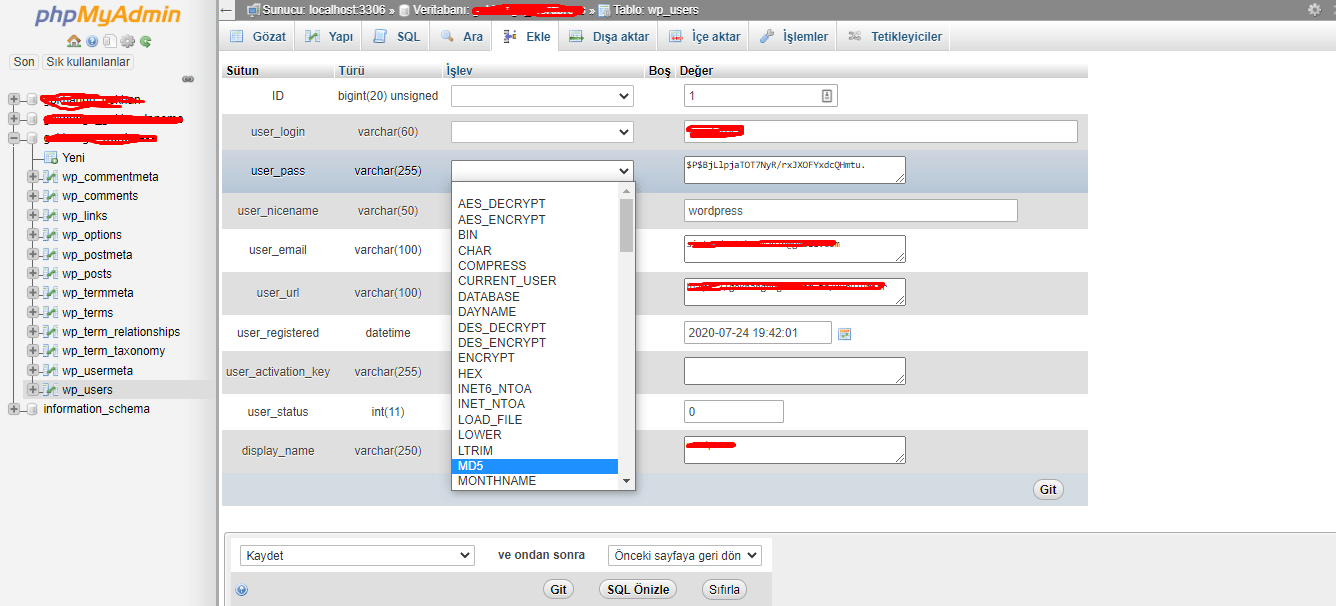Click the Son recent tables button
Screen dimensions: 1336x606
pyautogui.click(x=24, y=62)
